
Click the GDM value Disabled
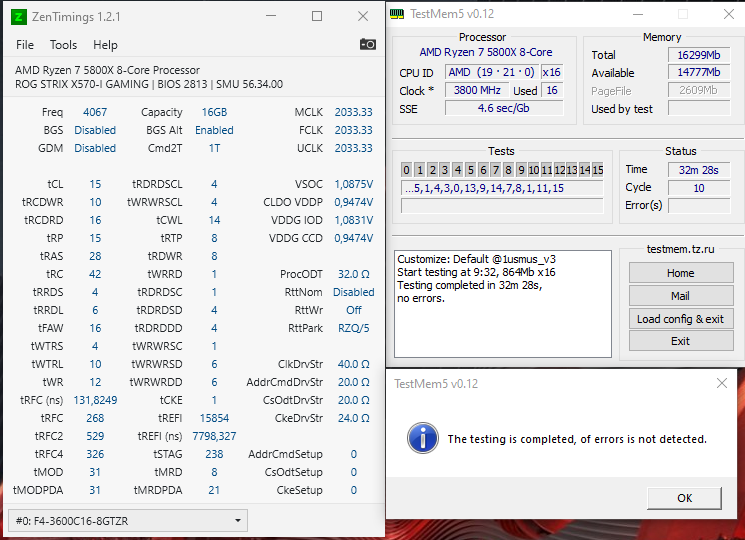coord(95,149)
